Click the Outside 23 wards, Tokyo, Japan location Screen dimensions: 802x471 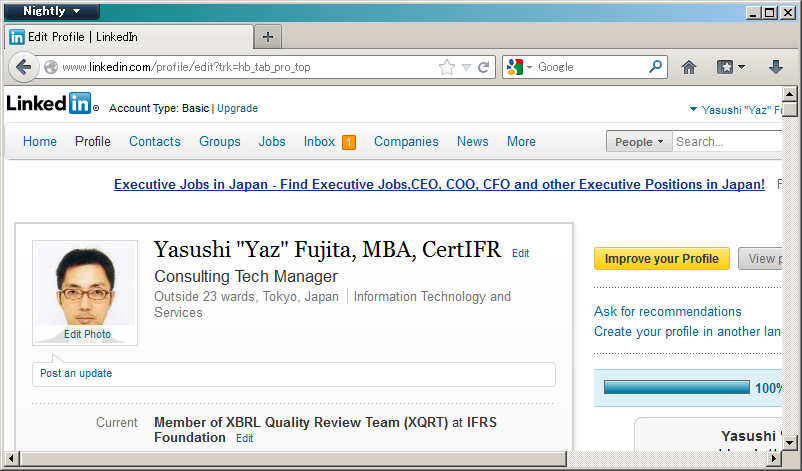pos(247,297)
